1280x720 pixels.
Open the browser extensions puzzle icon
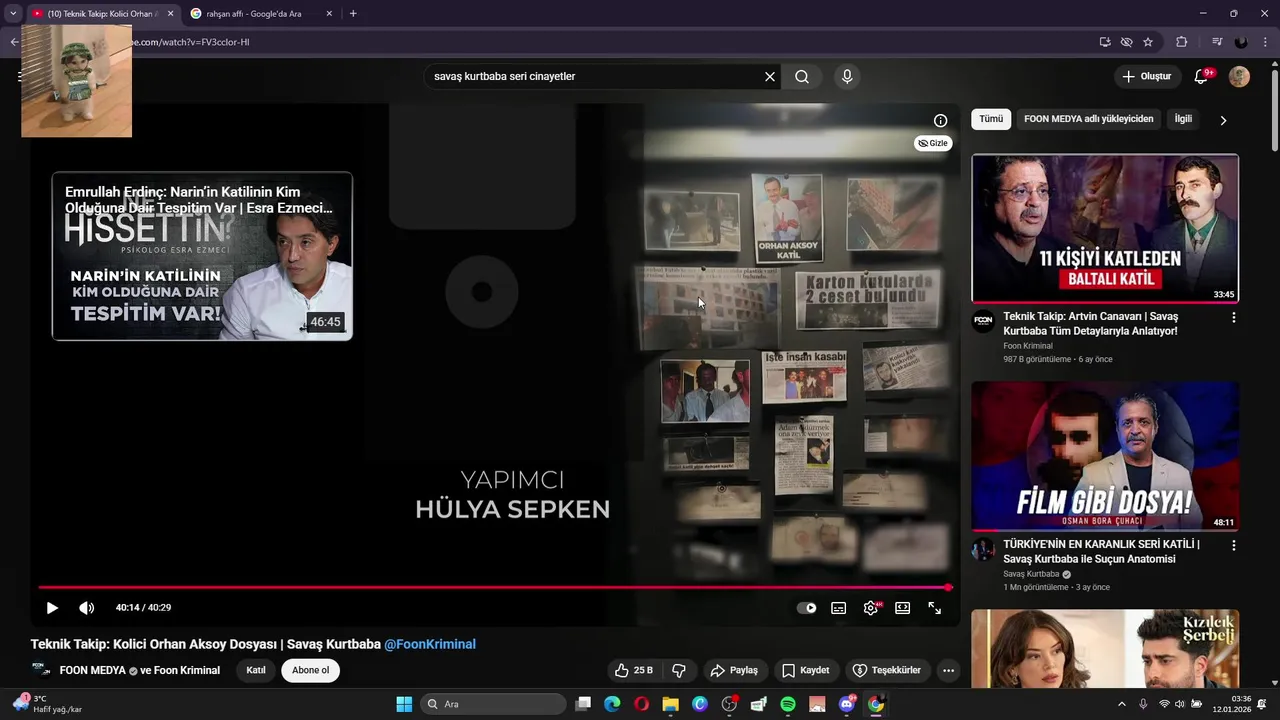pos(1181,42)
